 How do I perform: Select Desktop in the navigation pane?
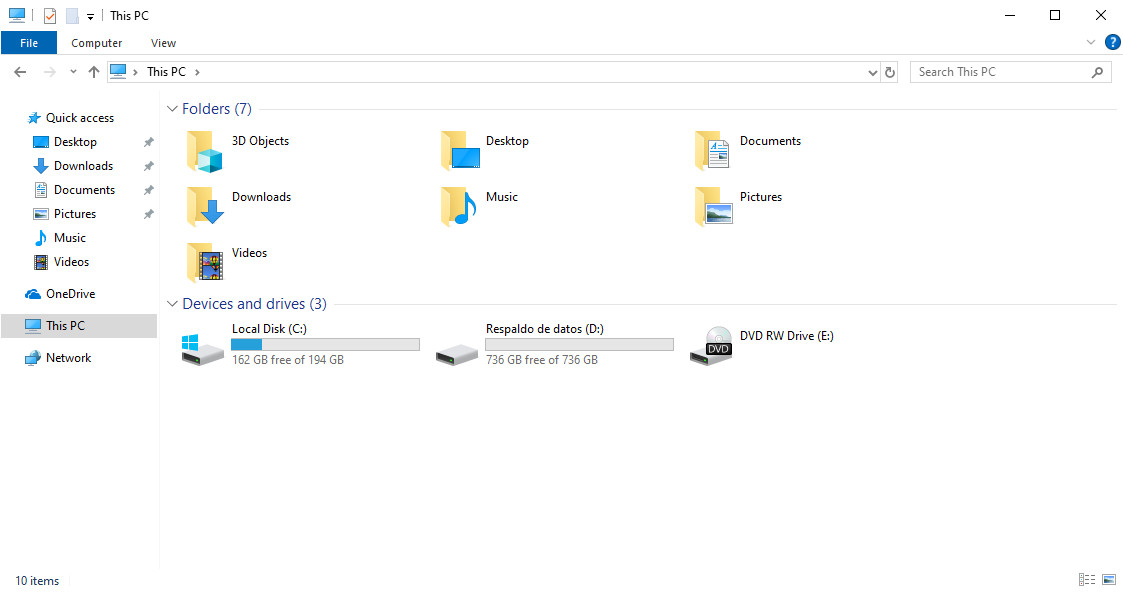[x=74, y=142]
